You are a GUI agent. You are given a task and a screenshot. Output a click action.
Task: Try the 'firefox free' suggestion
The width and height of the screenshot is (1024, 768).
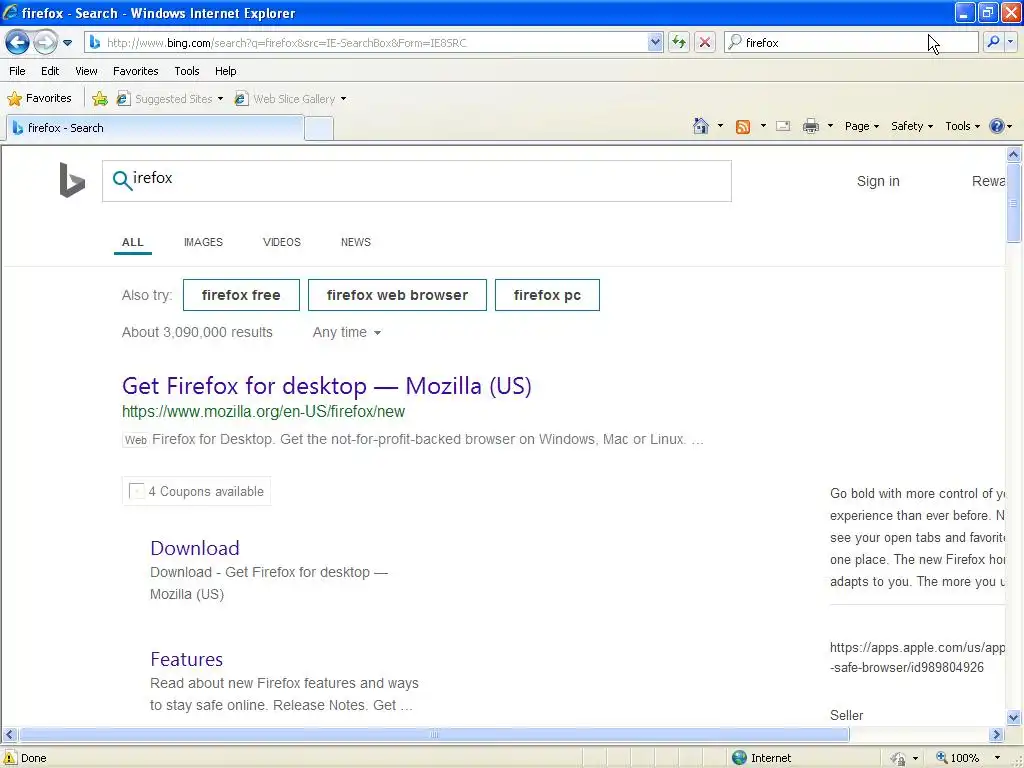241,295
